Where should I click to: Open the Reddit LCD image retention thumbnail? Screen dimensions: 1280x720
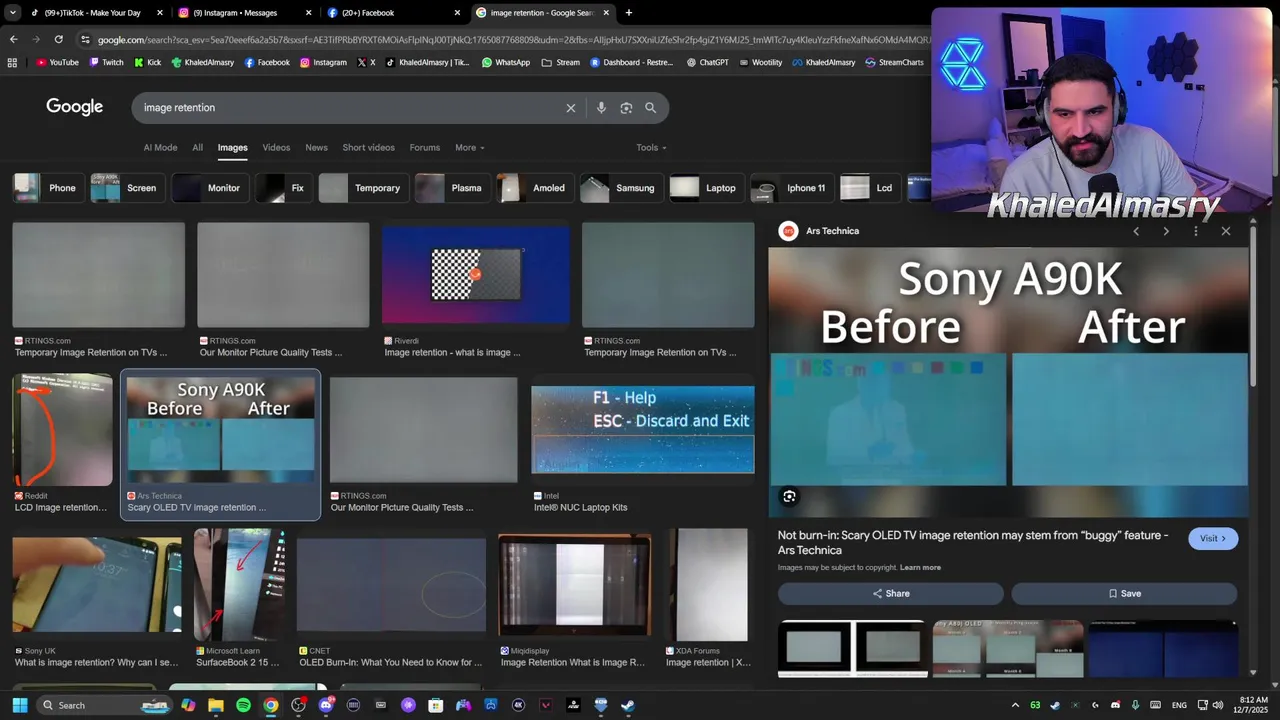pyautogui.click(x=62, y=430)
